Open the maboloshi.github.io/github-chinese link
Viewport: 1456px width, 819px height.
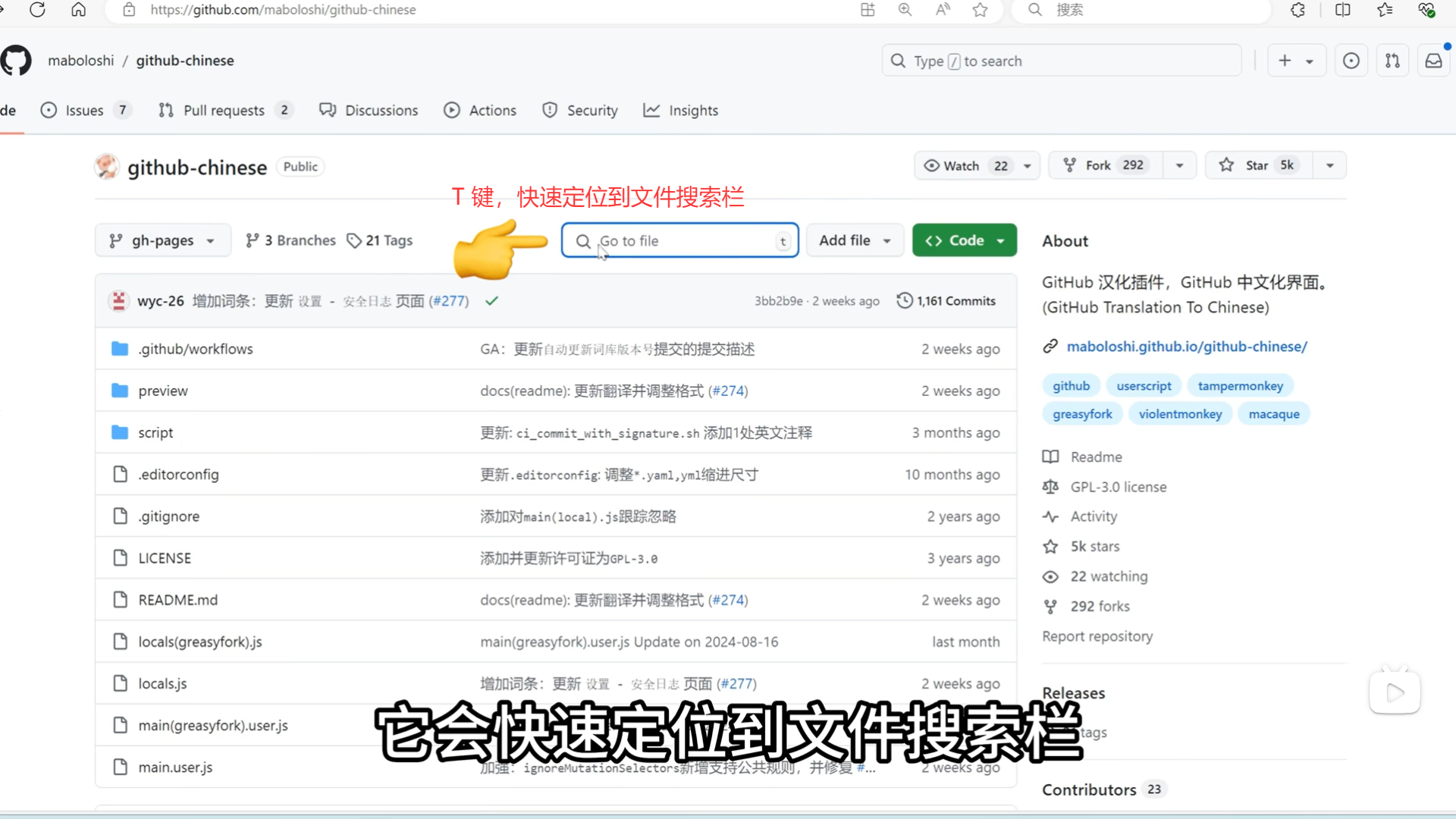click(x=1186, y=347)
